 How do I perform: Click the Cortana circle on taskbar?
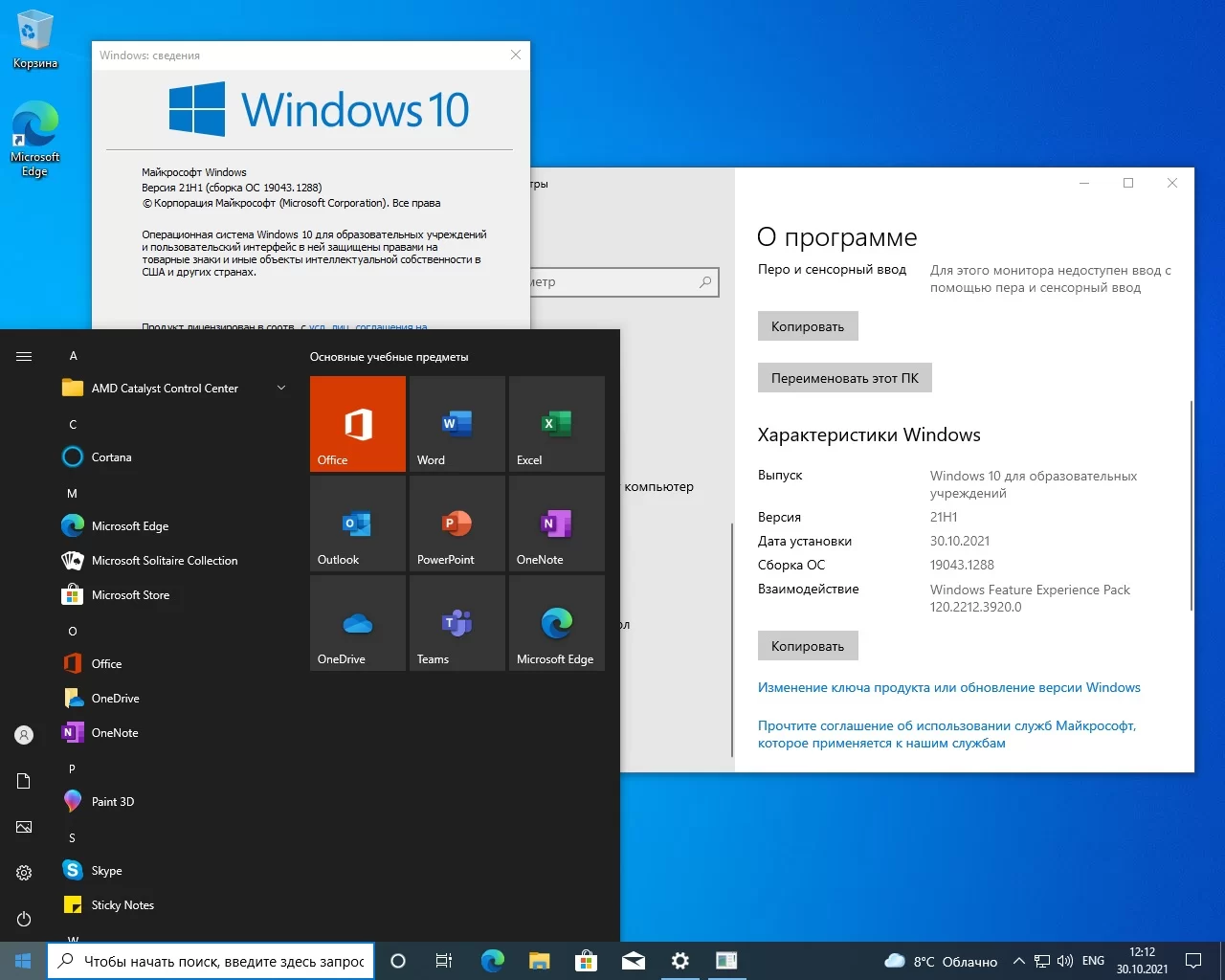point(398,961)
